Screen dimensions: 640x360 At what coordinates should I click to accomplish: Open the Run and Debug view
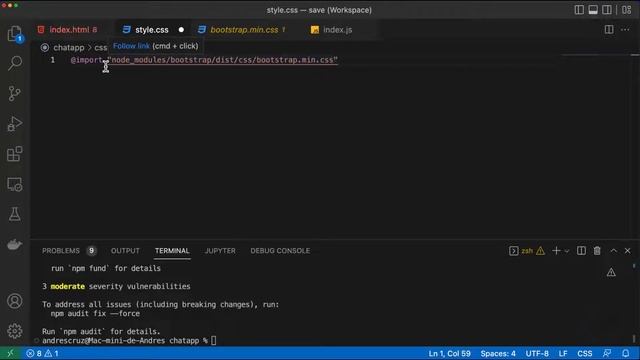point(15,124)
